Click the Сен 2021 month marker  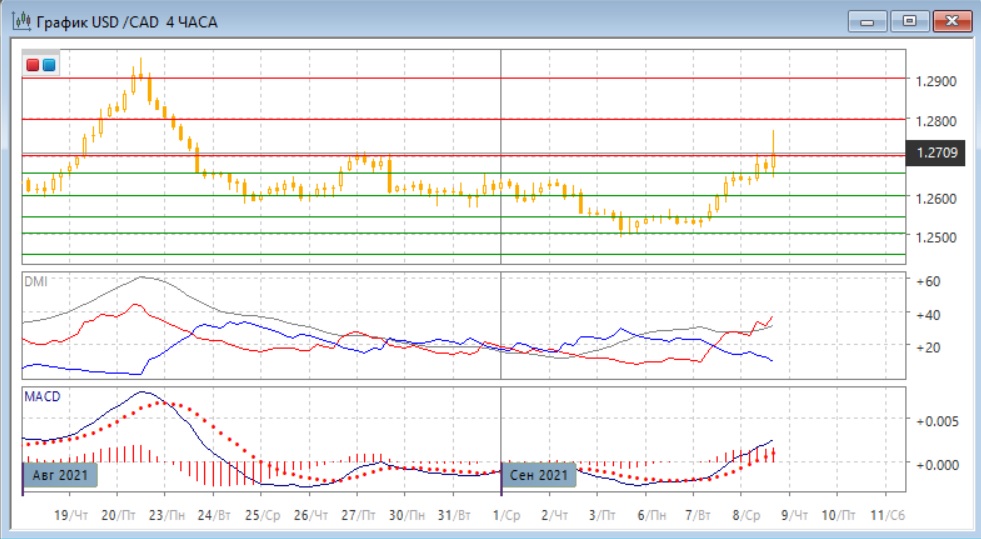click(x=540, y=474)
